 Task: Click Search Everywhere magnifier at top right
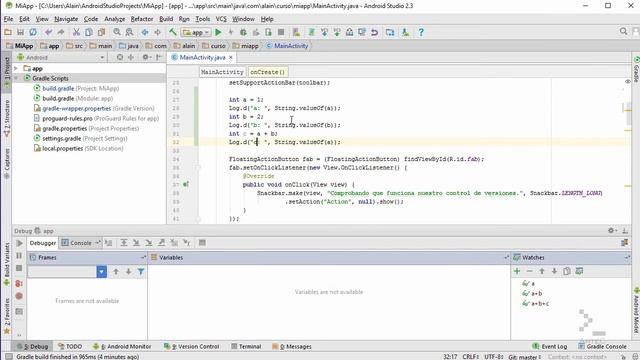pyautogui.click(x=623, y=31)
